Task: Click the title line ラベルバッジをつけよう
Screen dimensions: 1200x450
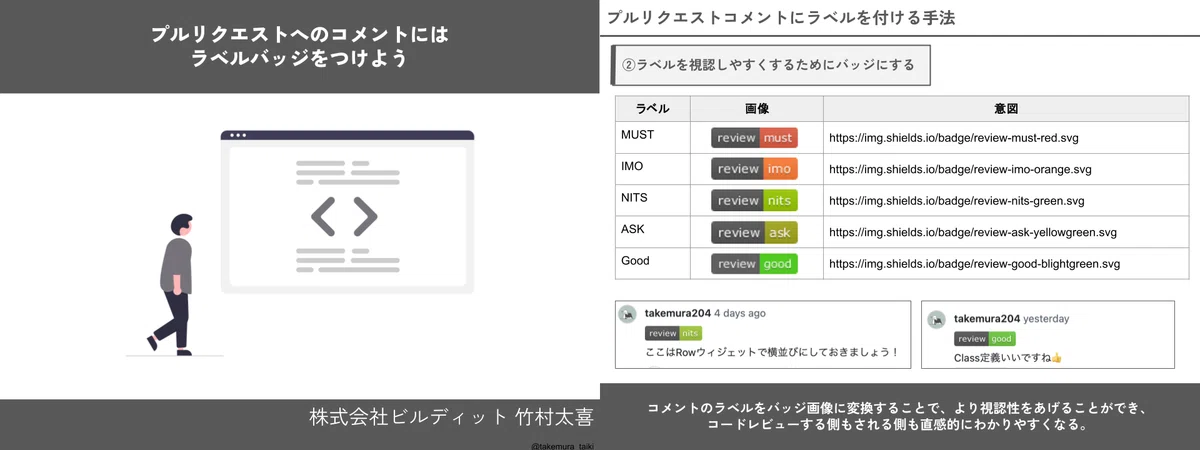Action: pos(299,59)
